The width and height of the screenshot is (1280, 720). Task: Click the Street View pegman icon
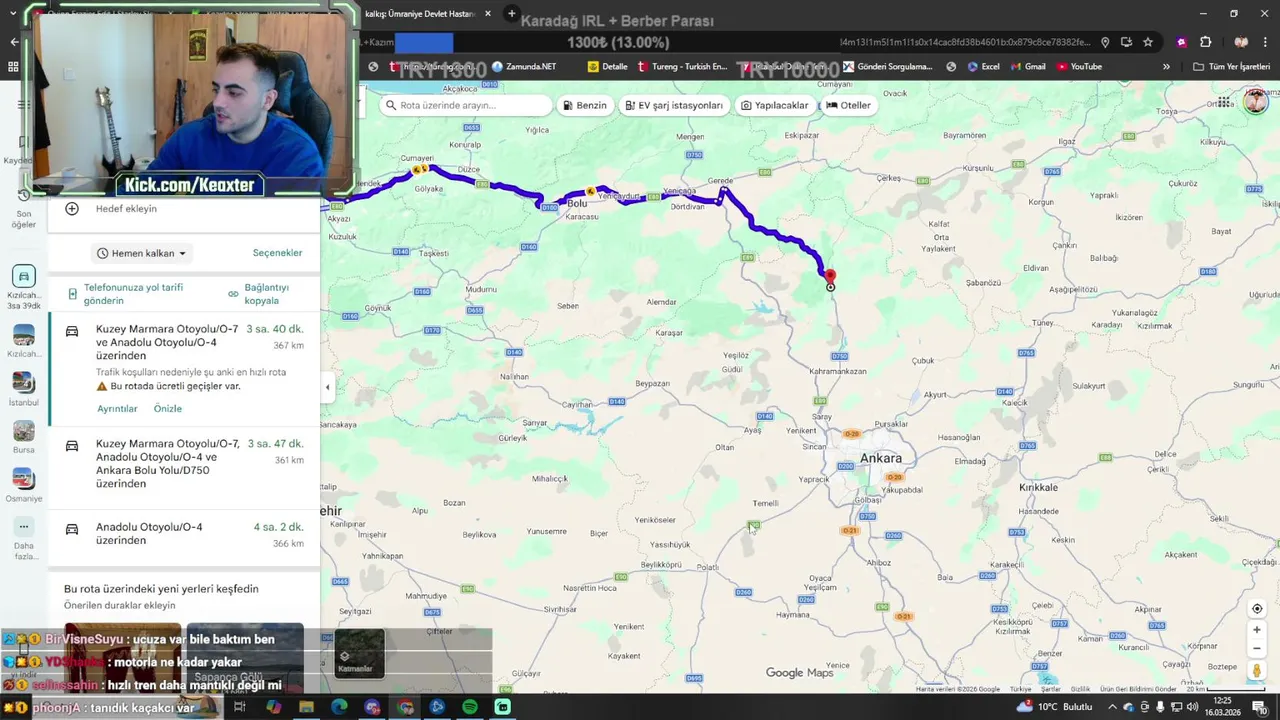pyautogui.click(x=1257, y=671)
